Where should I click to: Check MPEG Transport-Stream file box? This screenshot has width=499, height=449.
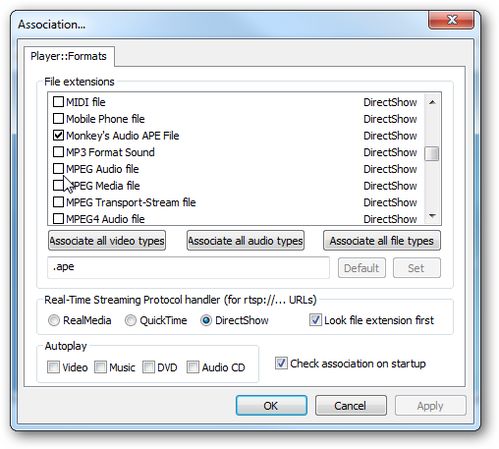58,202
